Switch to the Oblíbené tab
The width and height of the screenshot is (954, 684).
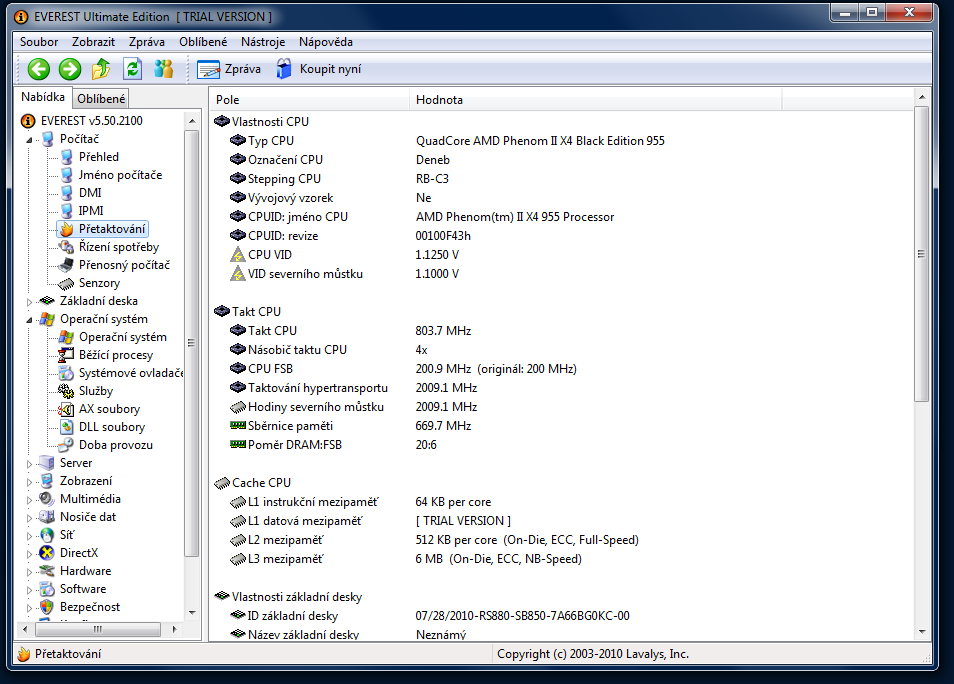(x=101, y=98)
